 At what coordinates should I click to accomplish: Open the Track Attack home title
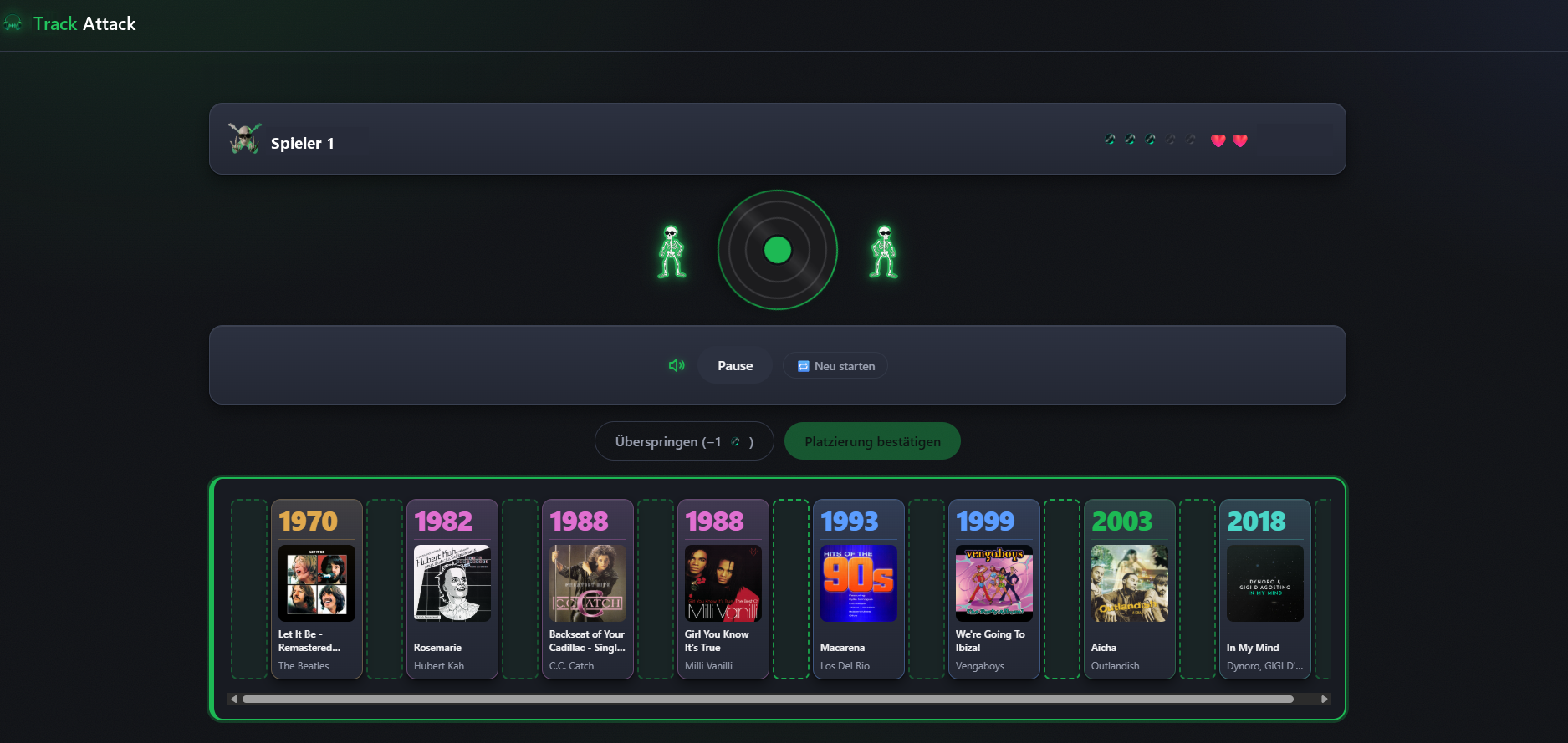click(84, 24)
